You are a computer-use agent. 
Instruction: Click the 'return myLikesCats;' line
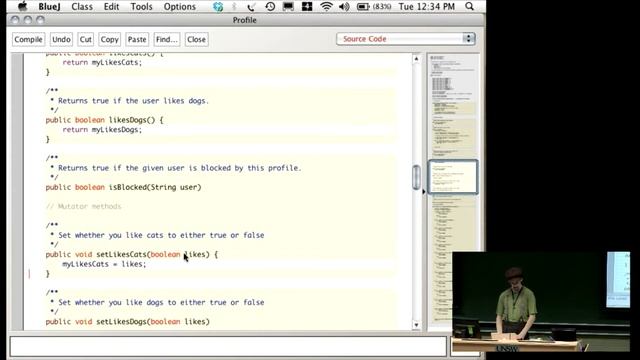point(102,62)
